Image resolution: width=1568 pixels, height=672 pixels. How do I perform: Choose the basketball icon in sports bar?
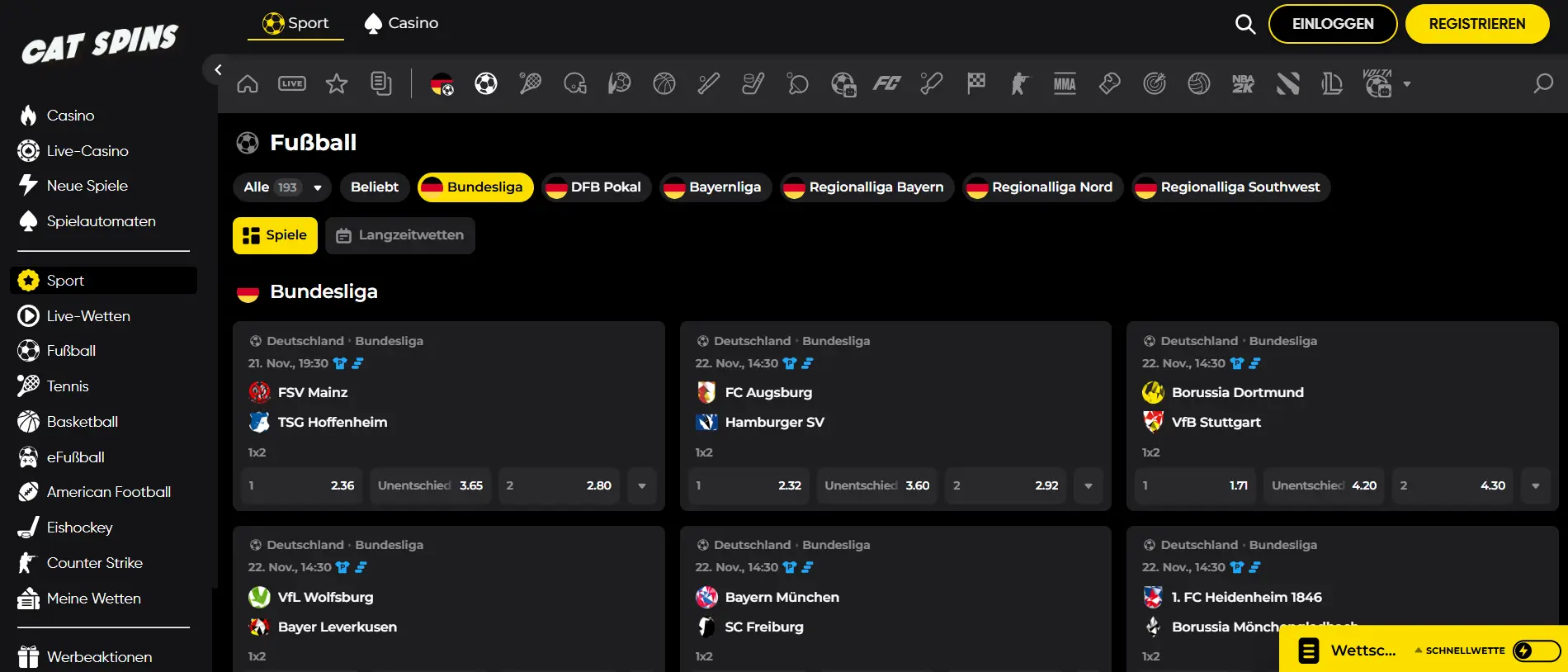pyautogui.click(x=664, y=83)
